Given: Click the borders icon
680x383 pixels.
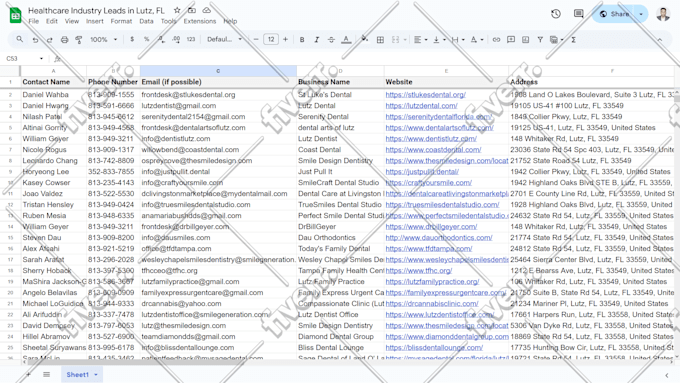Looking at the screenshot, I should pos(380,39).
